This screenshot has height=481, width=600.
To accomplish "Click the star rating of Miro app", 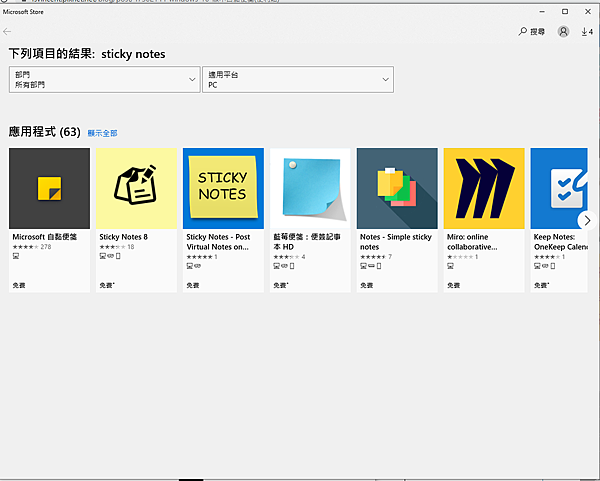I will 460,257.
